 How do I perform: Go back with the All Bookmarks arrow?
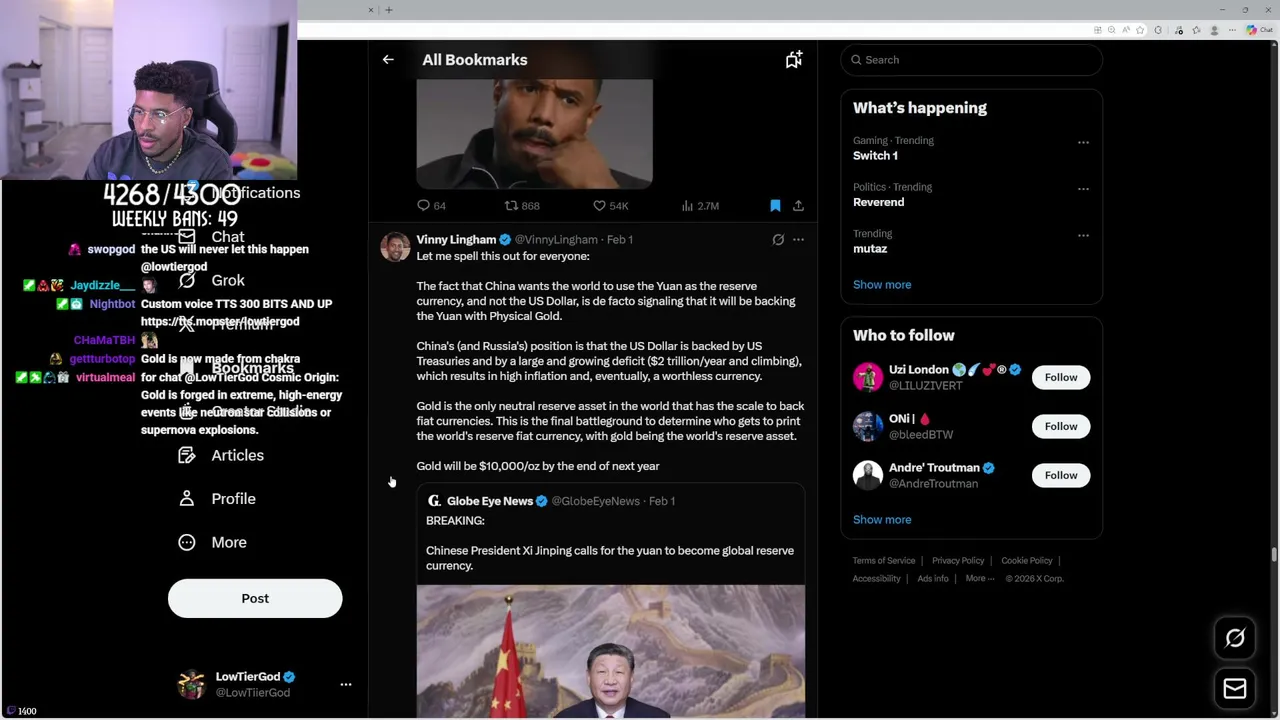[x=388, y=60]
